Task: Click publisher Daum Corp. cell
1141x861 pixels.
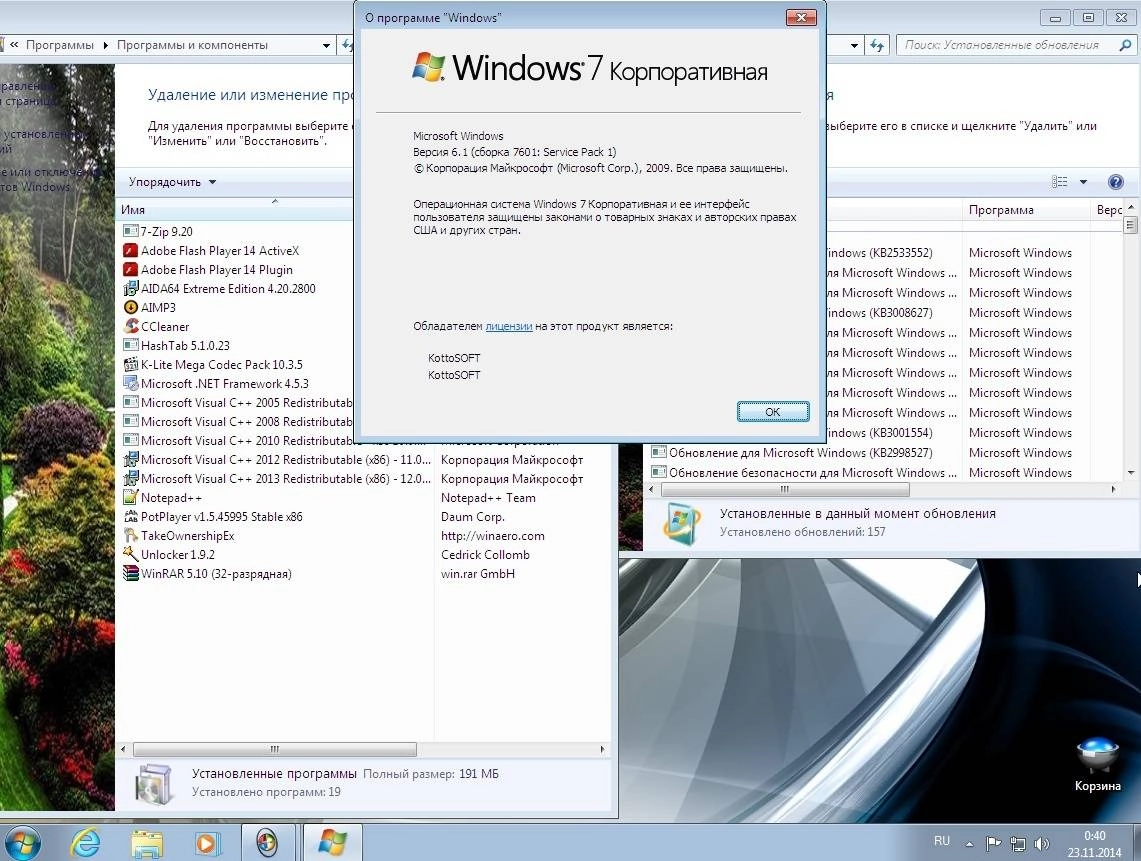Action: point(473,517)
